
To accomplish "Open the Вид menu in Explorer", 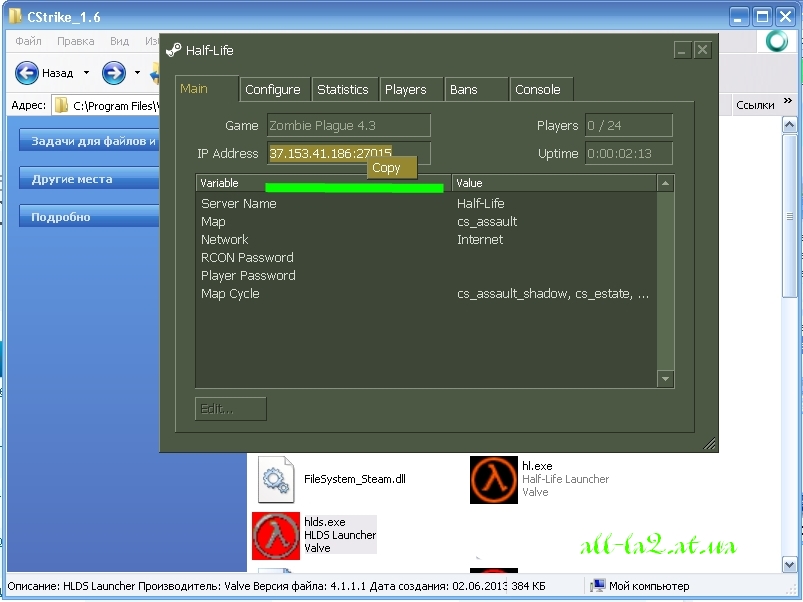I will point(119,41).
